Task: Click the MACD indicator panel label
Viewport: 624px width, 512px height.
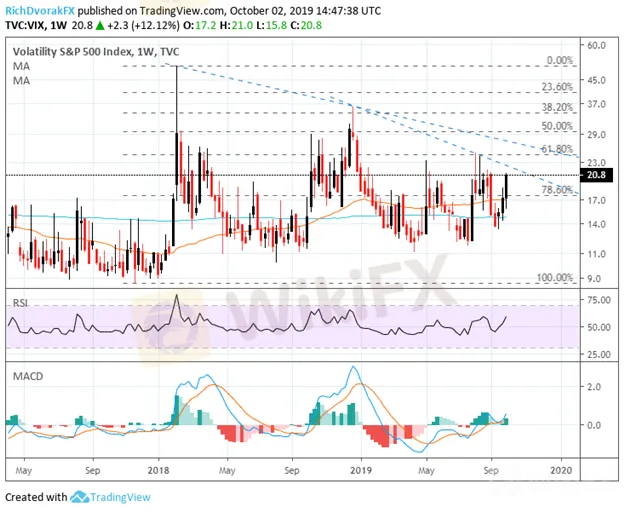Action: [x=26, y=376]
